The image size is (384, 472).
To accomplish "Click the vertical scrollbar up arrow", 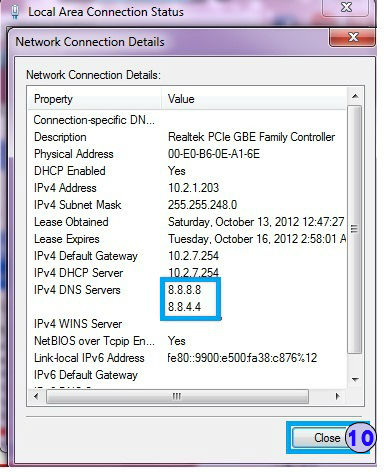I will click(x=355, y=96).
